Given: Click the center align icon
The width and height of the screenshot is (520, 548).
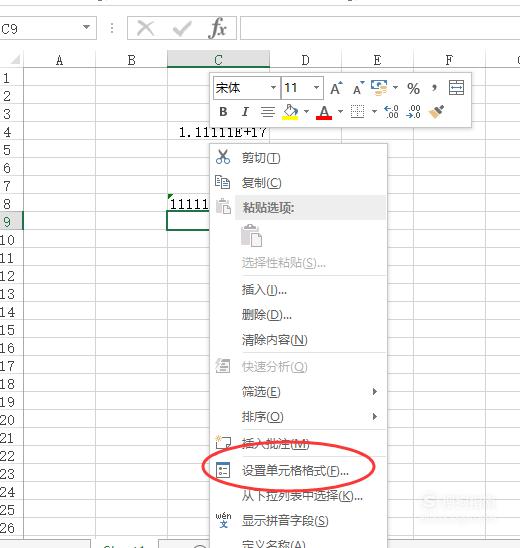Looking at the screenshot, I should tap(268, 112).
